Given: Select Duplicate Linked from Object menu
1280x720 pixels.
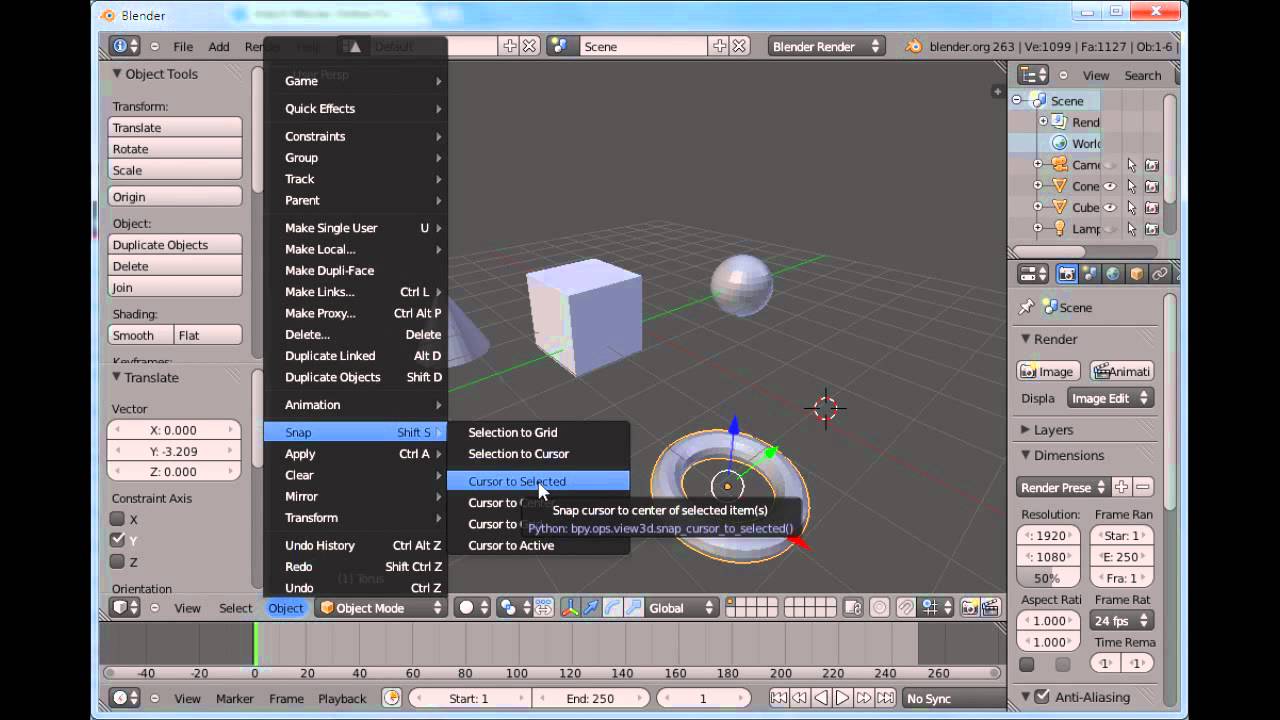Looking at the screenshot, I should pyautogui.click(x=356, y=355).
